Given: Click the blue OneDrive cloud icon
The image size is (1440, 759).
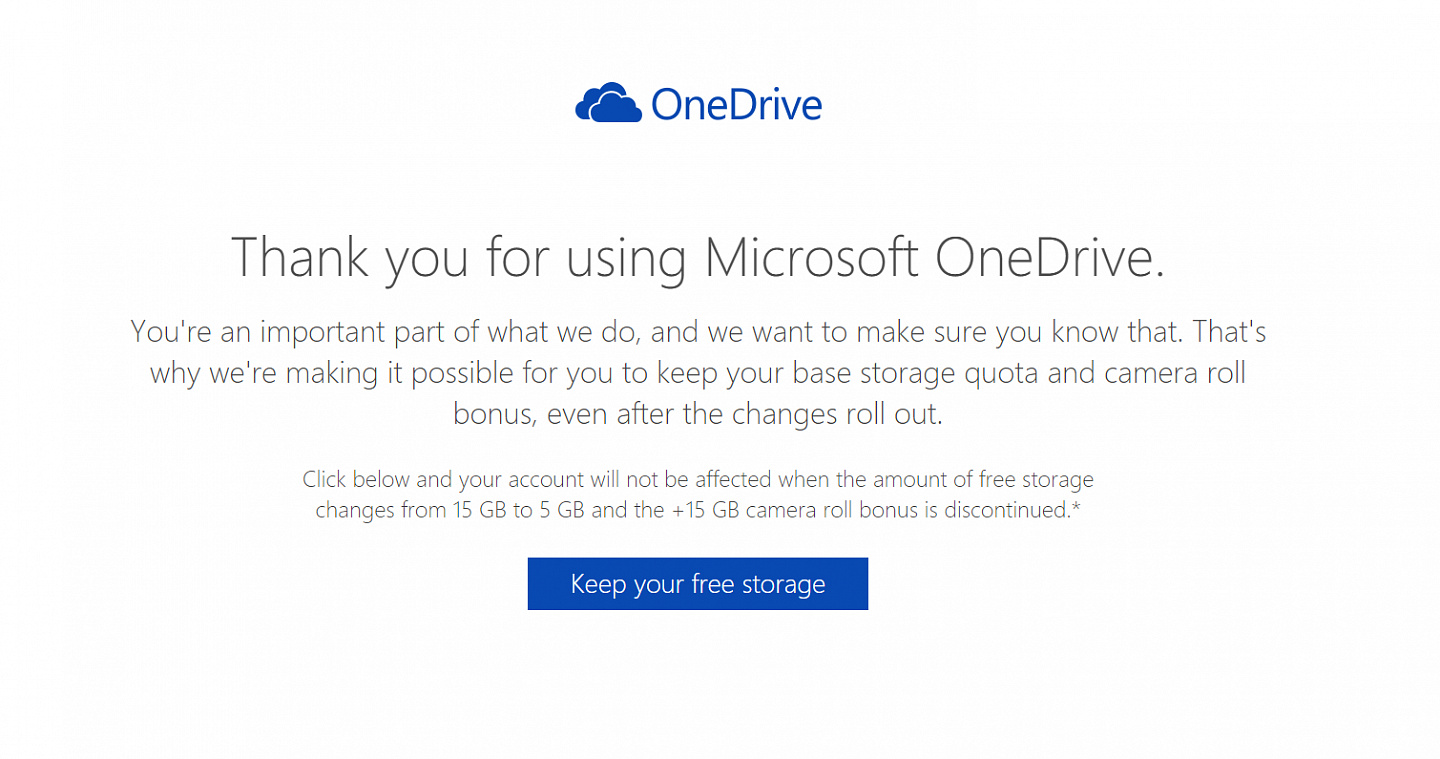Looking at the screenshot, I should pos(608,103).
